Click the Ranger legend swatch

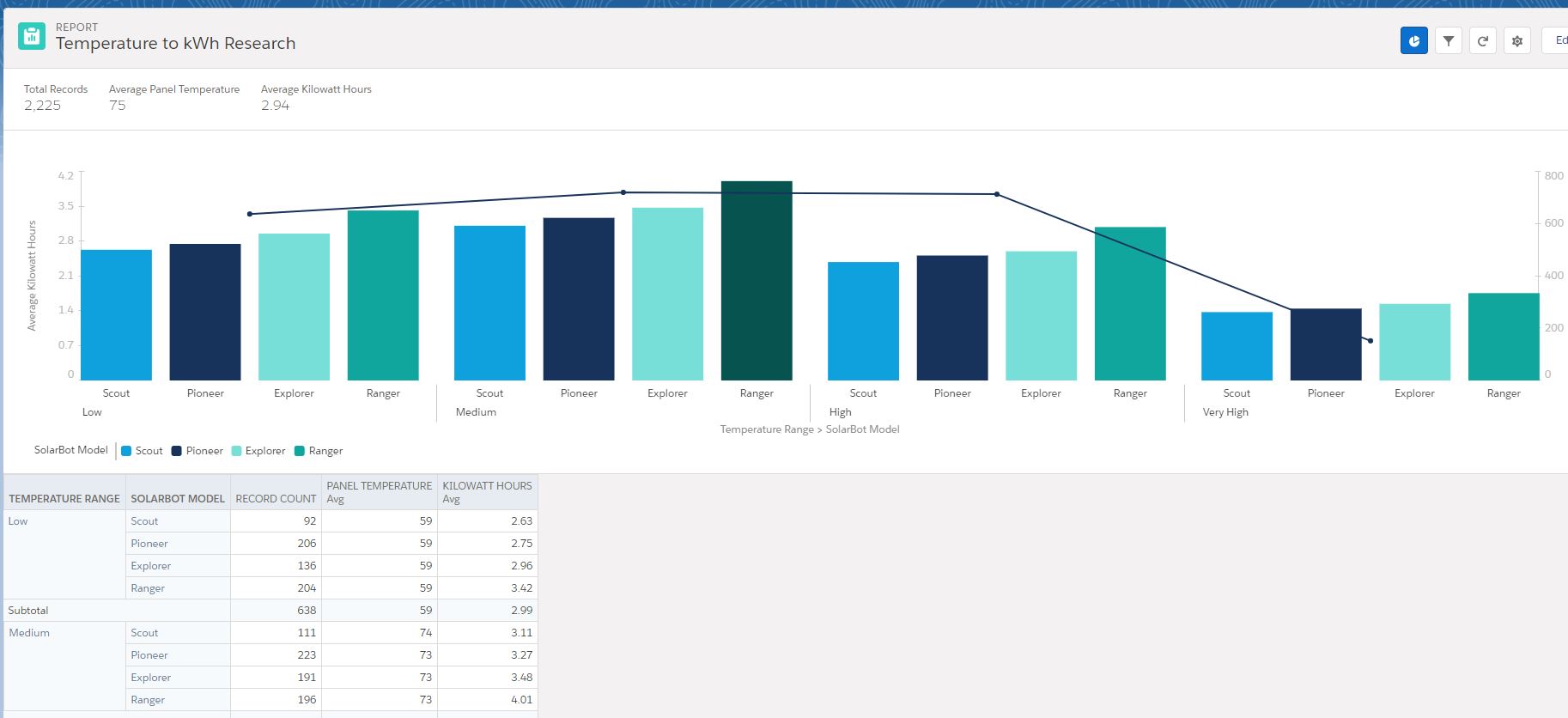coord(300,451)
